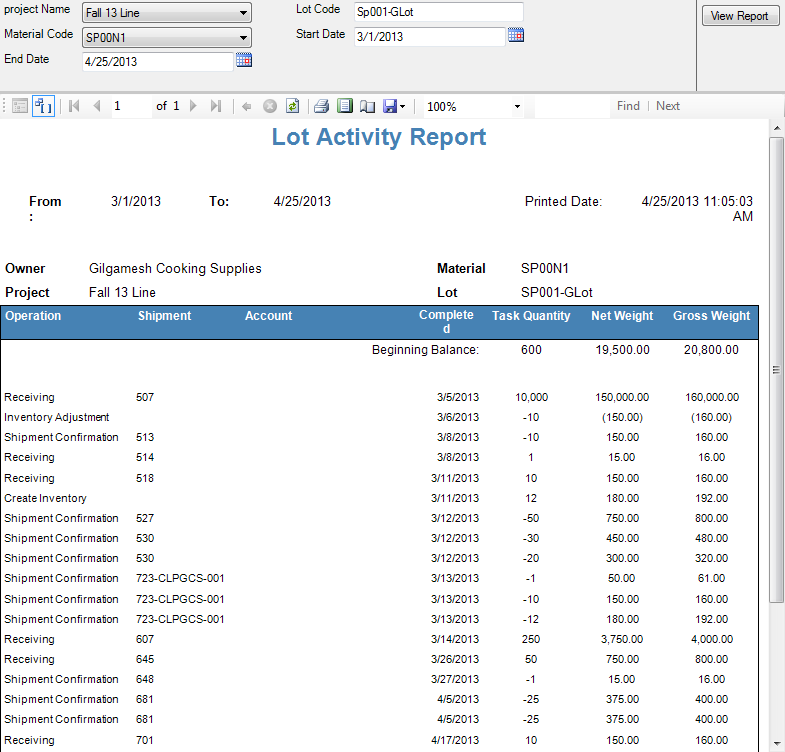Print the report
The width and height of the screenshot is (785, 752).
tap(321, 106)
